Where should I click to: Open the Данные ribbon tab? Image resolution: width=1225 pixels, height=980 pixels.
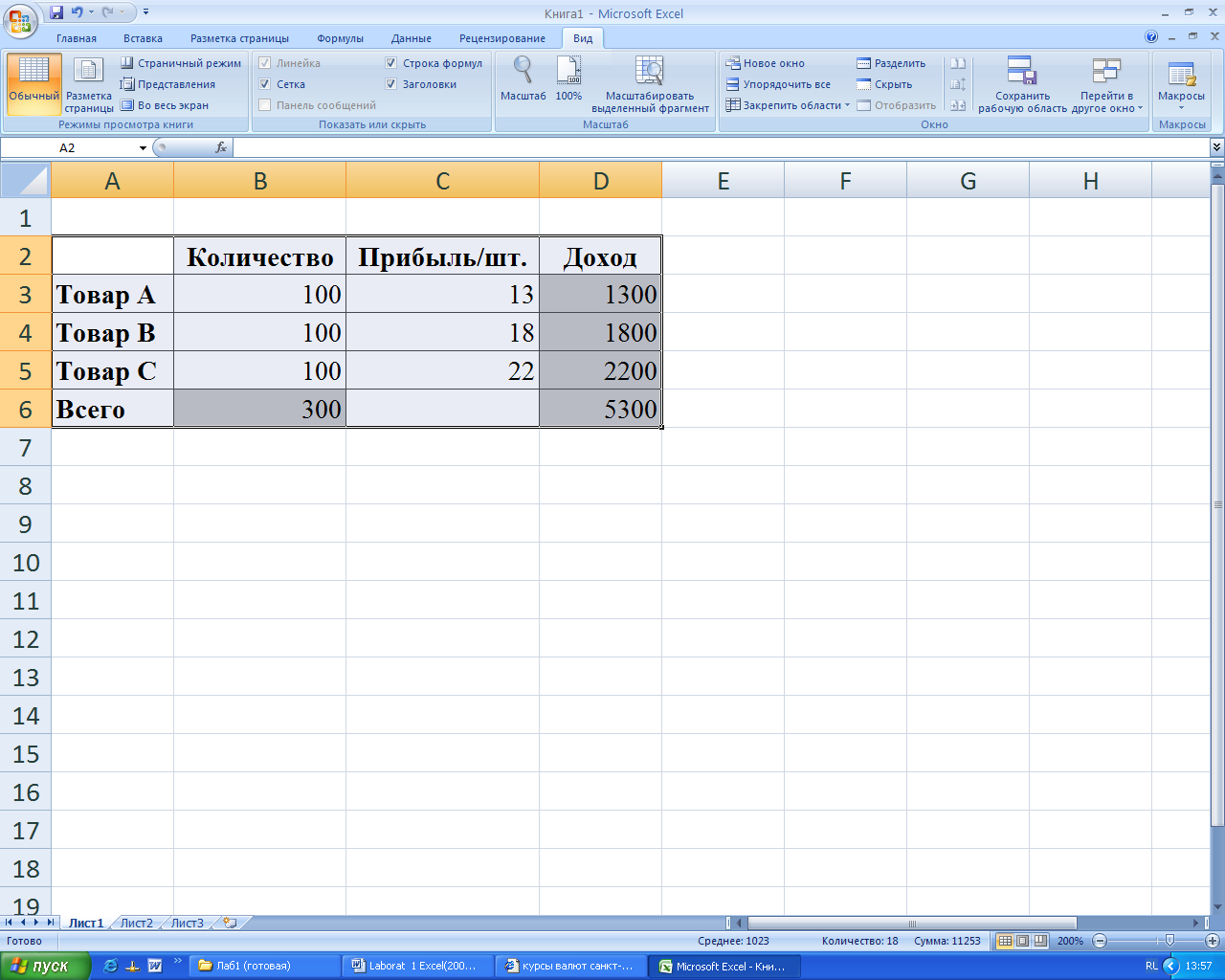pos(411,38)
